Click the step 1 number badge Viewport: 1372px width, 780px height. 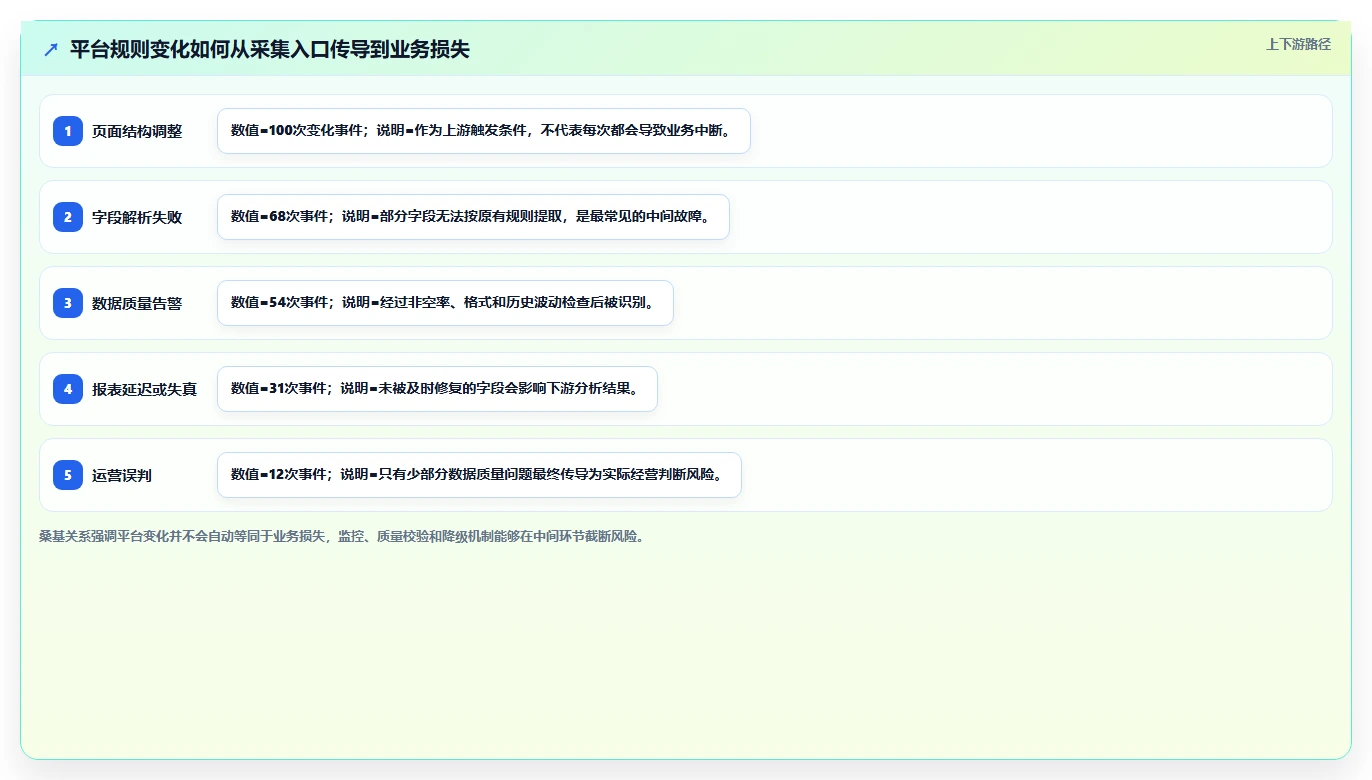68,131
